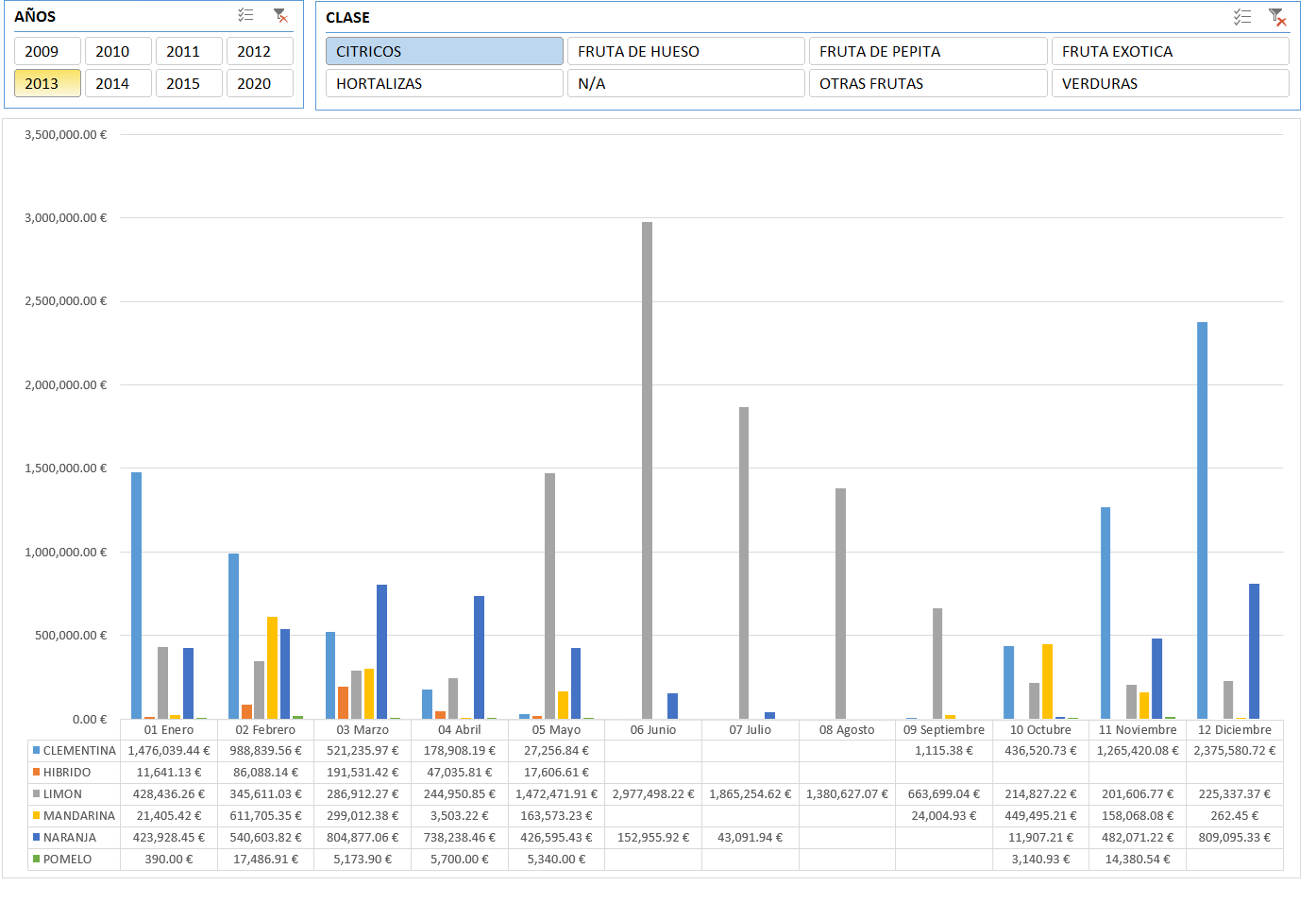Viewport: 1316px width, 920px height.
Task: Click the LIMON value for 08 Agosto
Action: click(x=847, y=794)
